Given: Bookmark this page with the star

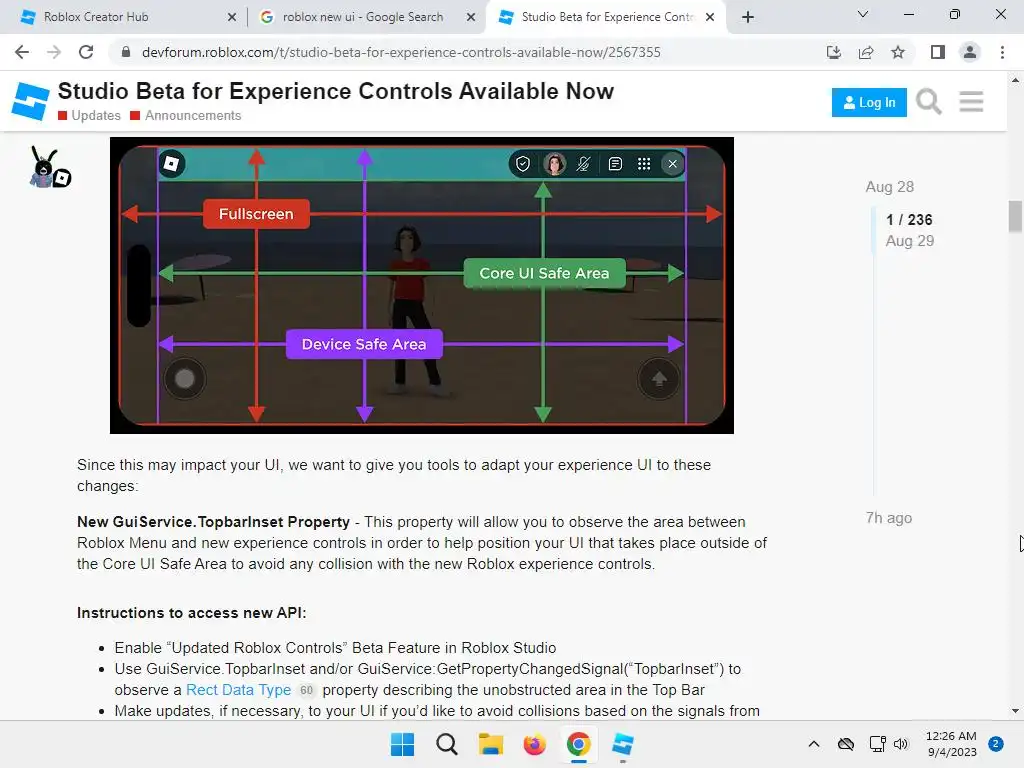Looking at the screenshot, I should (x=898, y=52).
